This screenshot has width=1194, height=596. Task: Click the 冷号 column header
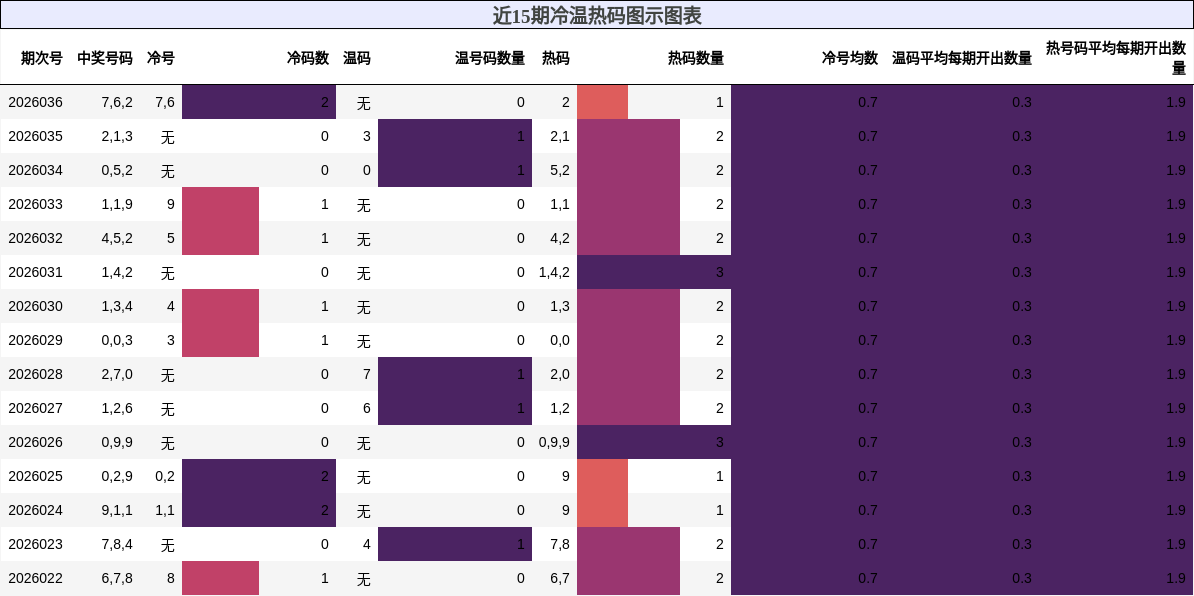159,59
